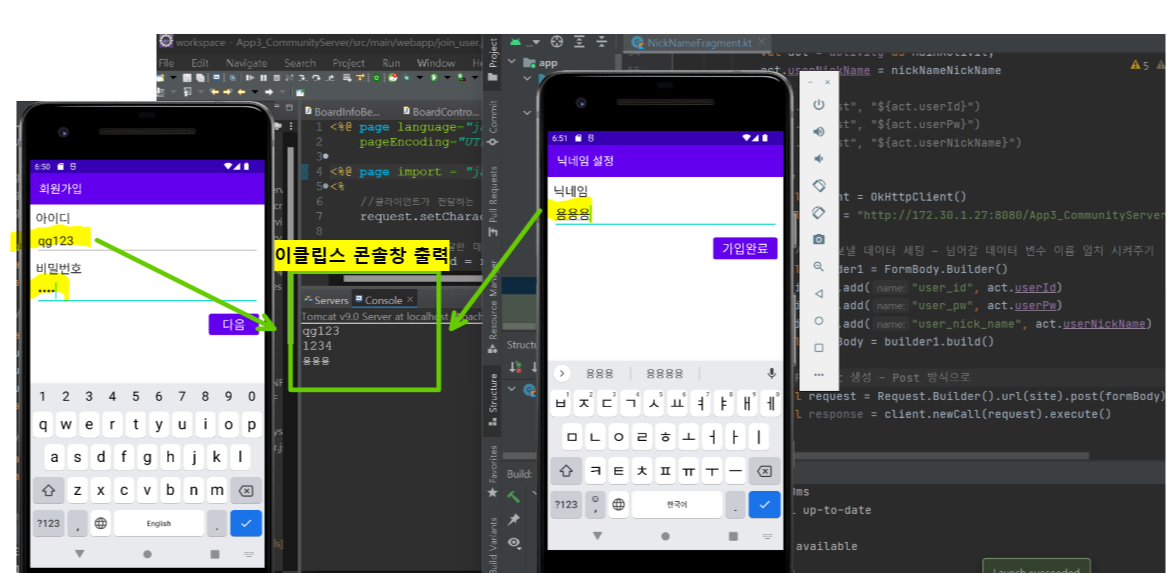This screenshot has width=1170, height=573.
Task: Close the Console tab with its X
Action: click(x=410, y=300)
